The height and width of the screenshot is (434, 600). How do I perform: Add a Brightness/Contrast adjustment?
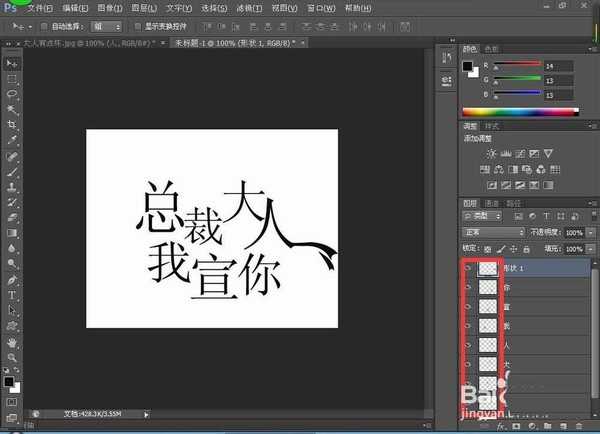(489, 153)
